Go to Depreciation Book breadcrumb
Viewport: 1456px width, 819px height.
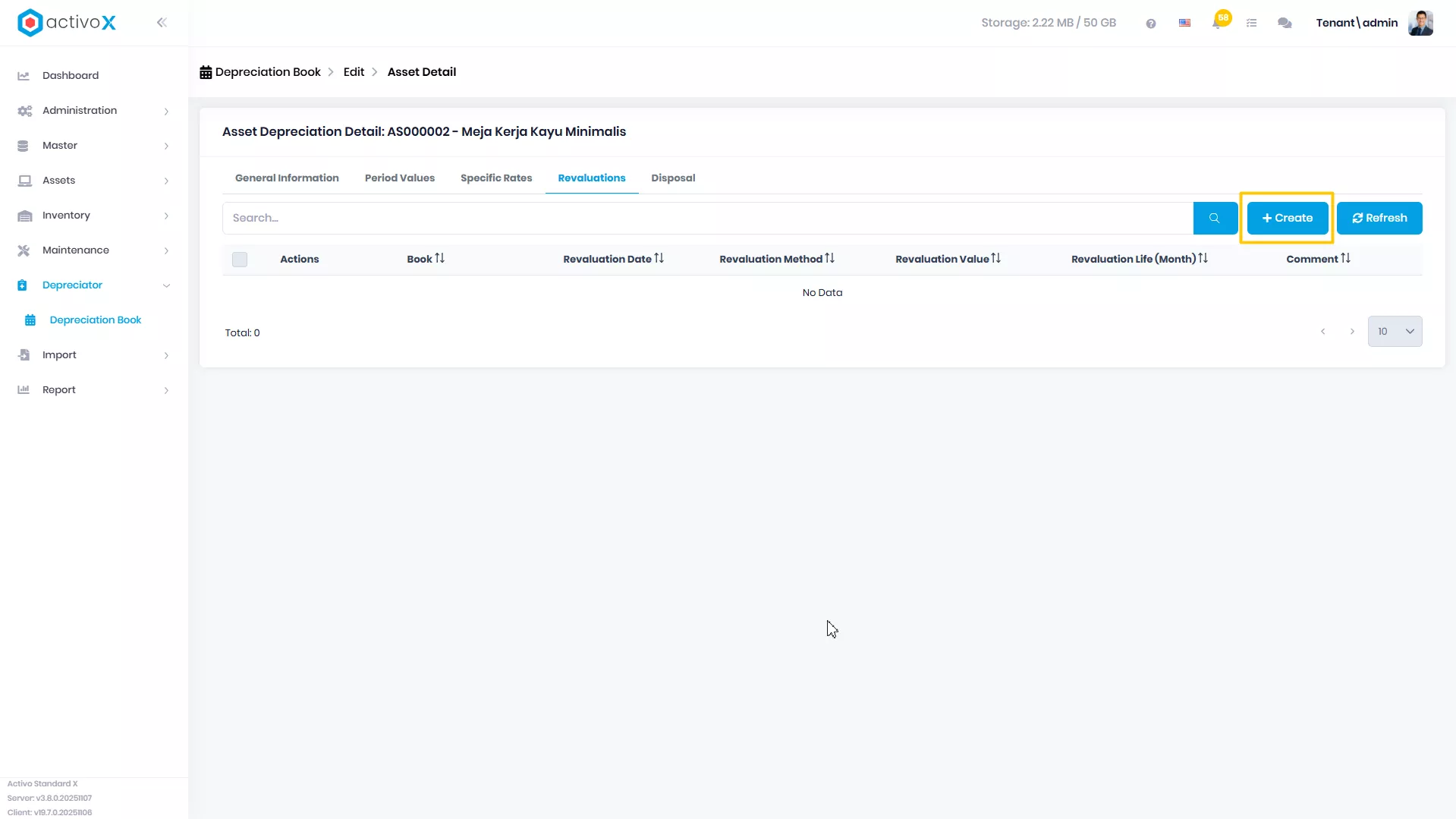(260, 72)
